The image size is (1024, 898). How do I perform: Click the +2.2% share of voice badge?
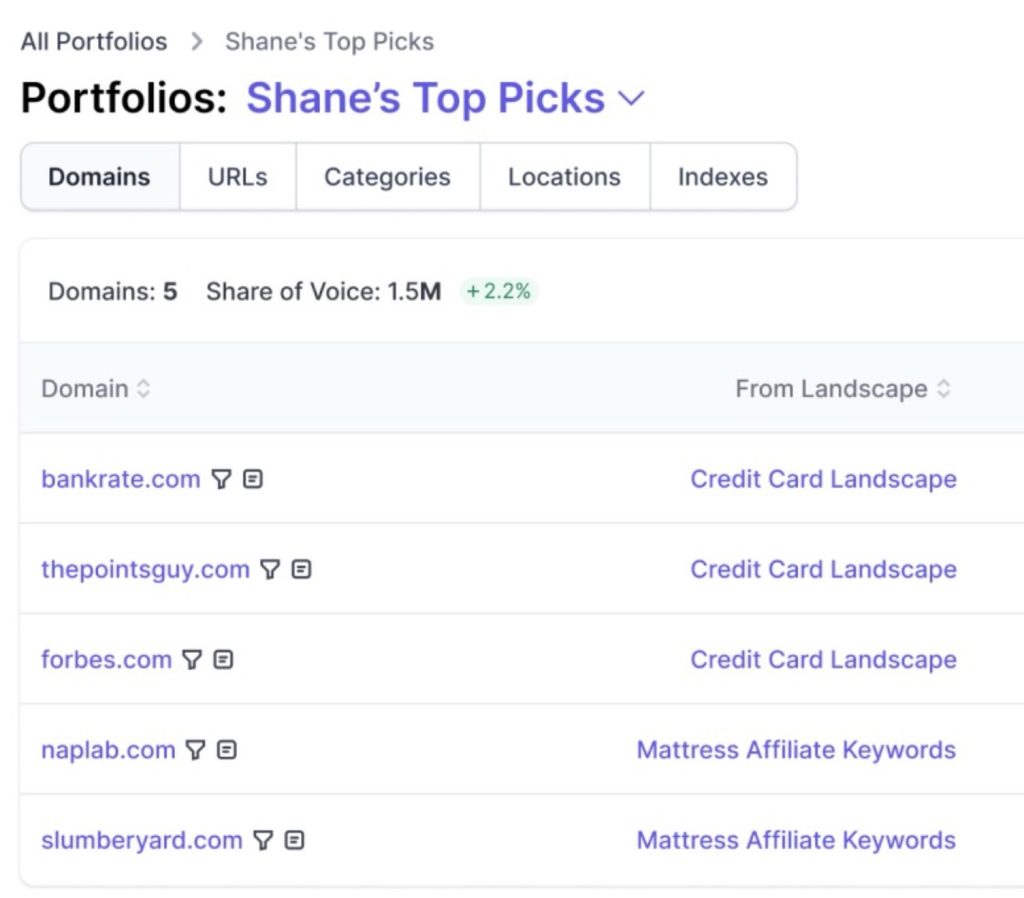coord(499,292)
